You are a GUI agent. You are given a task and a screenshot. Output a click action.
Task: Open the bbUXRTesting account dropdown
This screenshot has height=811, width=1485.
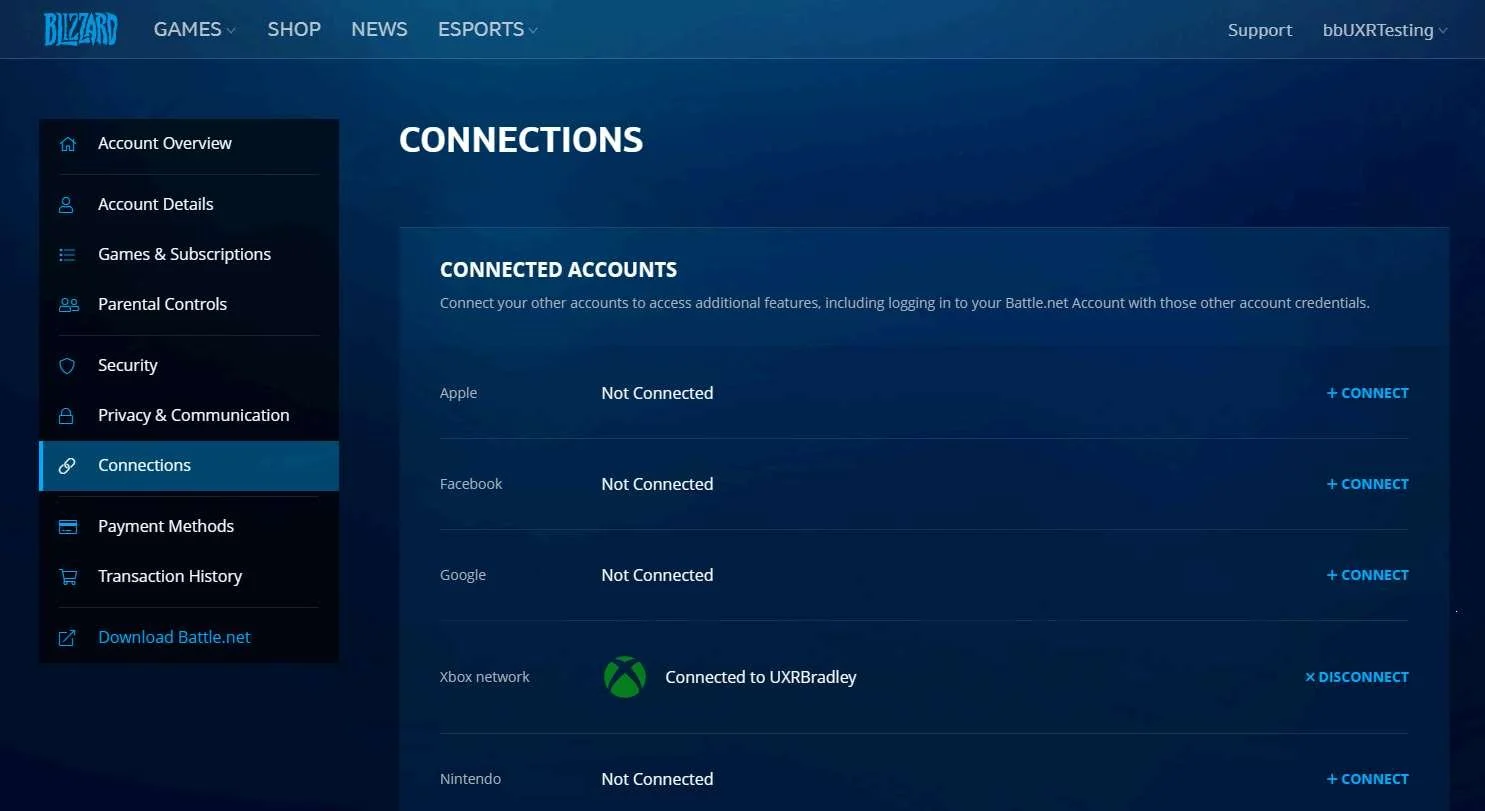click(1385, 31)
